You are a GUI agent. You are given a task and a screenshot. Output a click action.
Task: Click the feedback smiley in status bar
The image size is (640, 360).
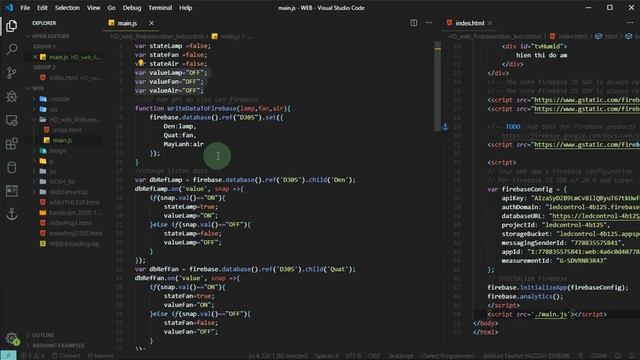coord(618,356)
